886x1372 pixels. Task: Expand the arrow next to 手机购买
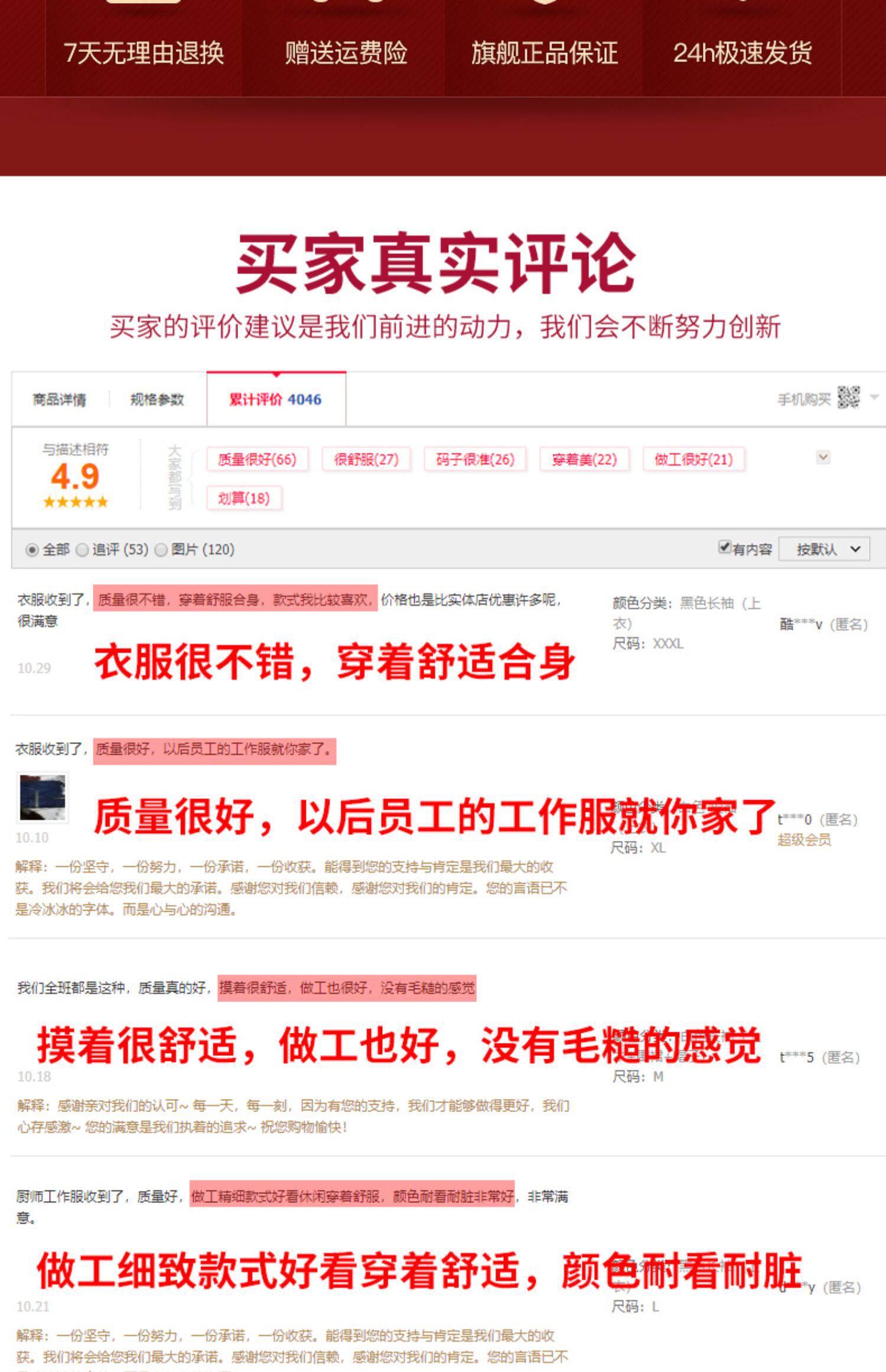click(x=875, y=398)
